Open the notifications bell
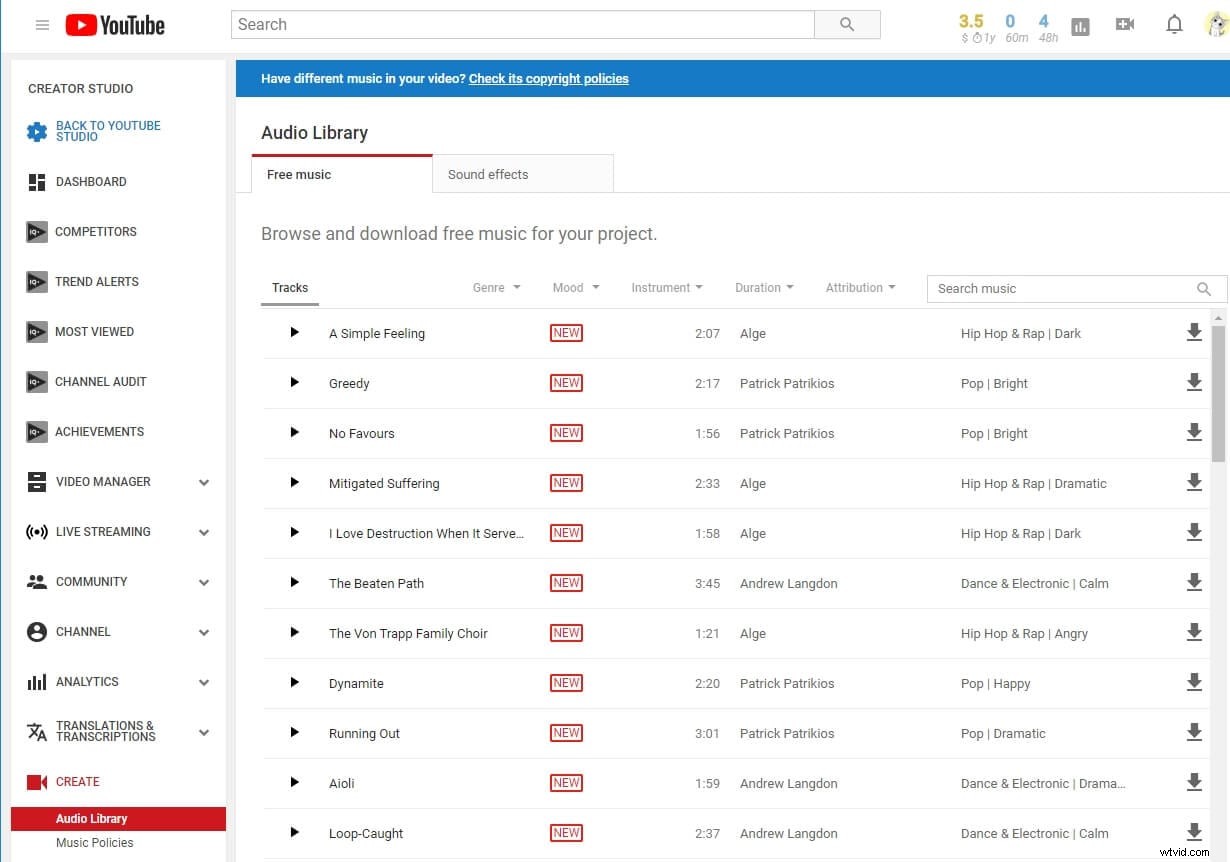This screenshot has height=862, width=1230. [1174, 24]
